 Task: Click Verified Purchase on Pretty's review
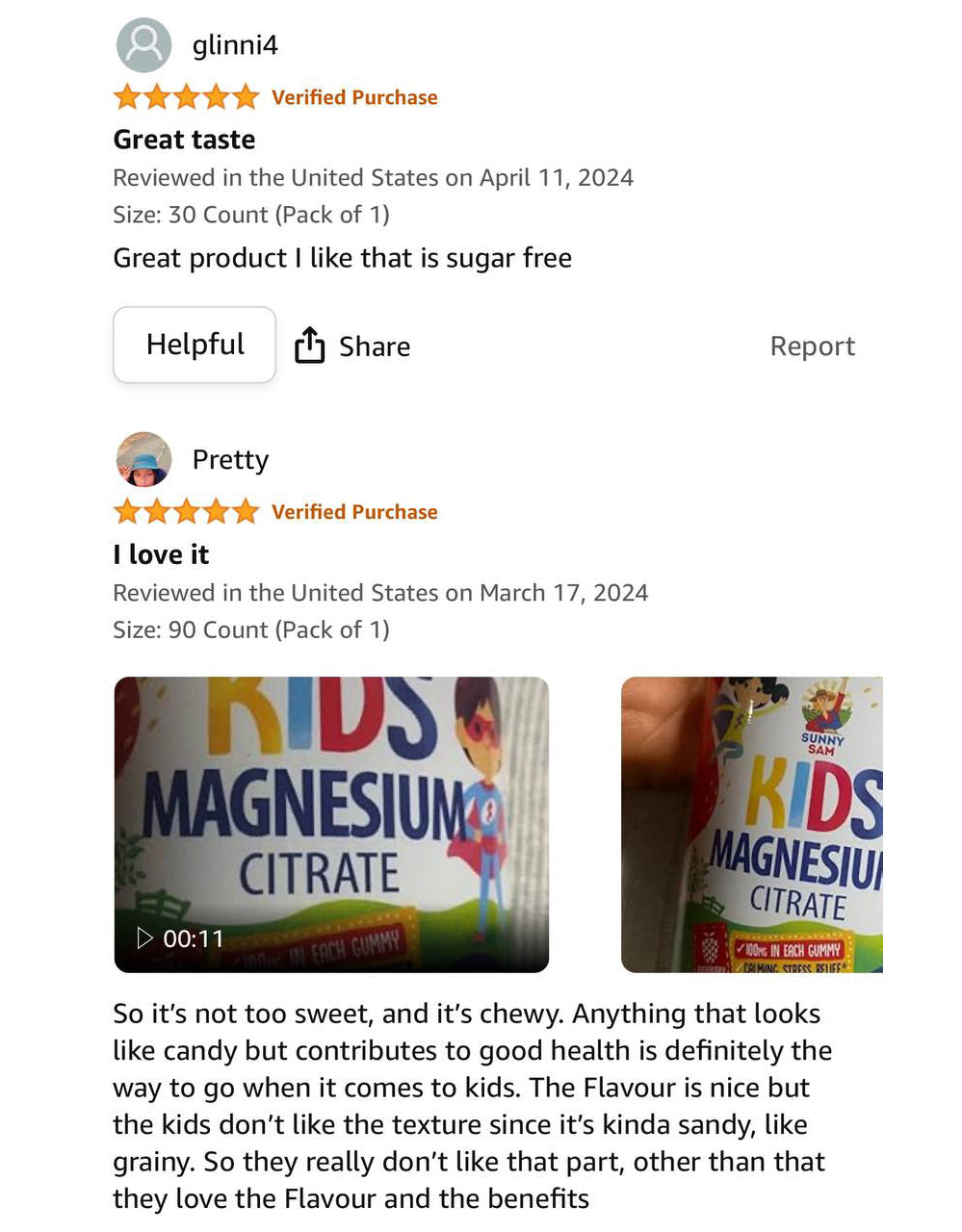(x=354, y=512)
